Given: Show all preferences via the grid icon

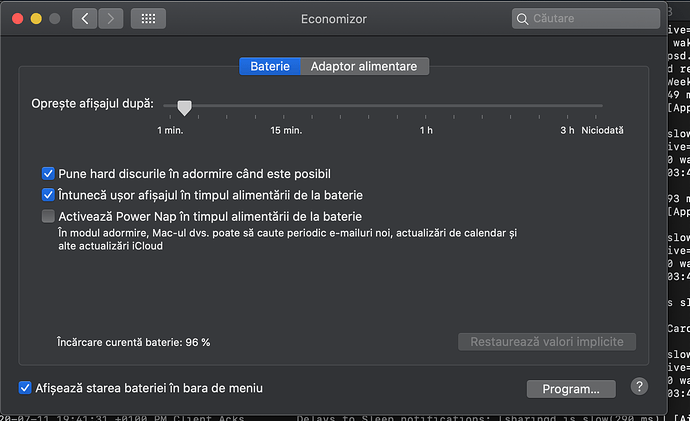Looking at the screenshot, I should (x=148, y=18).
